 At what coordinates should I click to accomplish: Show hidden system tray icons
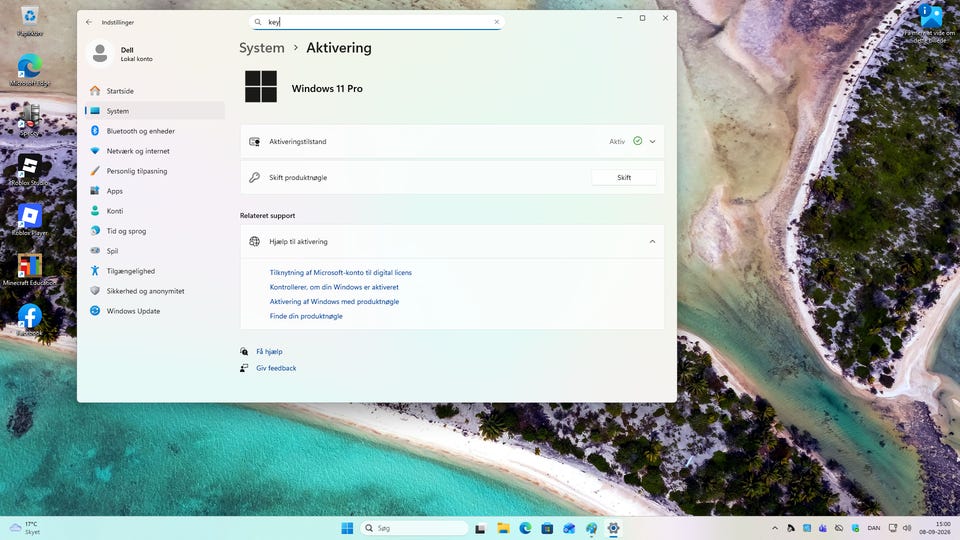(774, 528)
